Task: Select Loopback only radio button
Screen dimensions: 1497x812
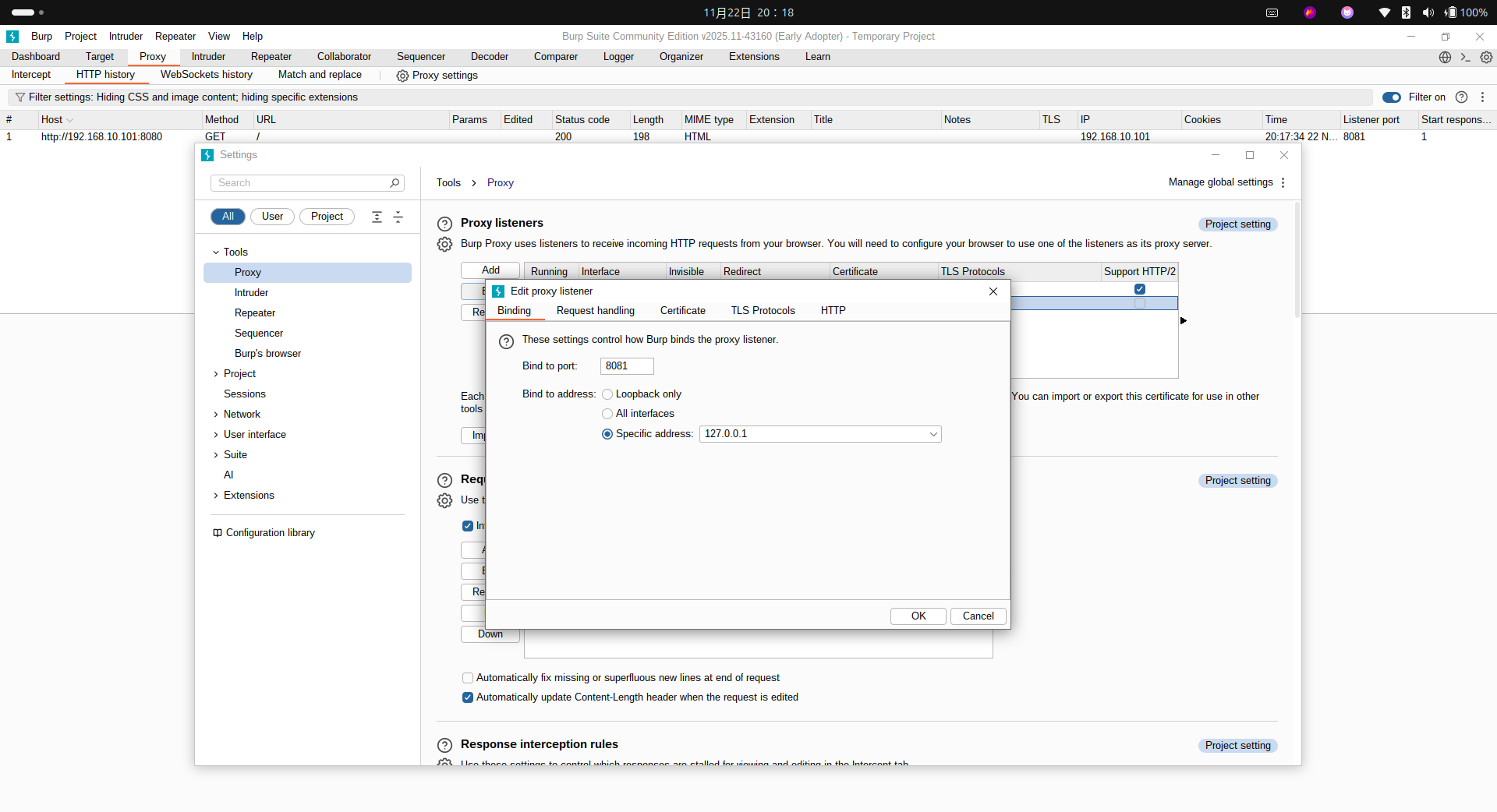Action: point(607,394)
